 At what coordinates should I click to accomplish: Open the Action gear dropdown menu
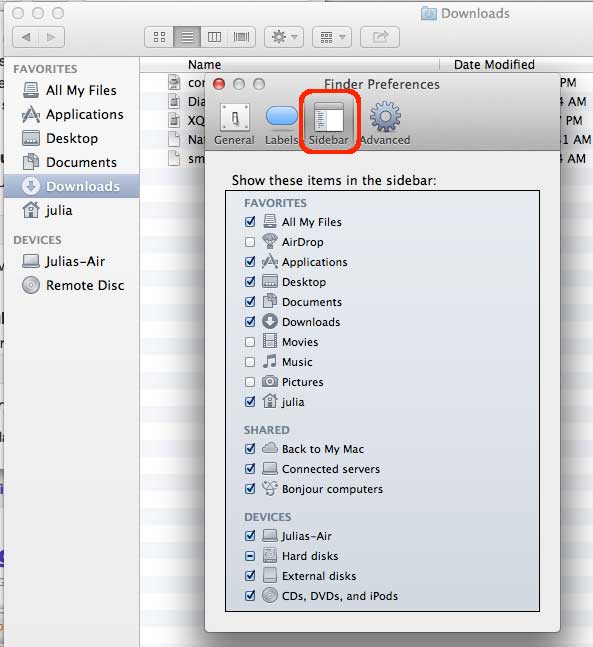pyautogui.click(x=284, y=37)
